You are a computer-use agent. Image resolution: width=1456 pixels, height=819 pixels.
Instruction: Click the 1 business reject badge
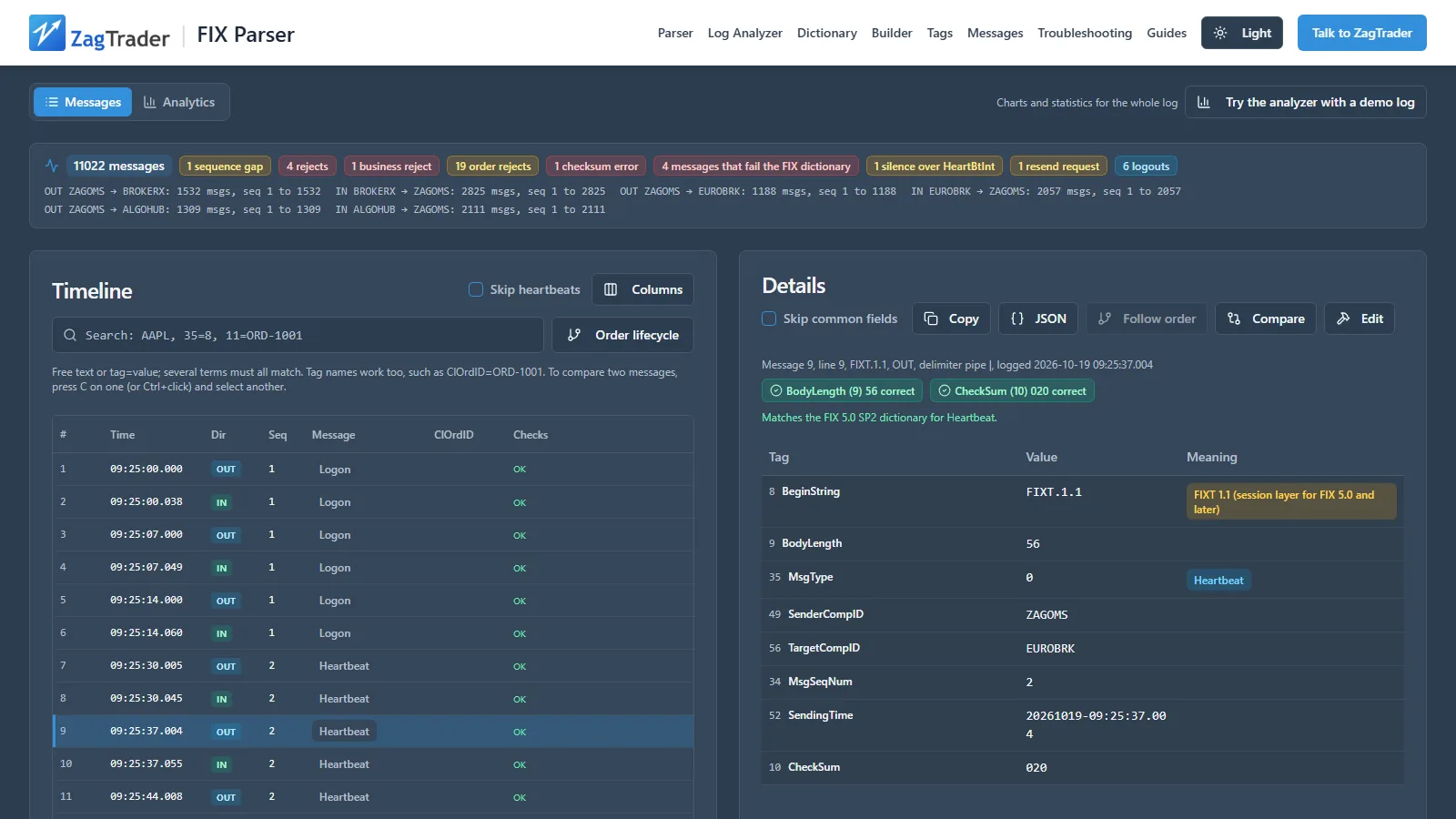[x=391, y=166]
